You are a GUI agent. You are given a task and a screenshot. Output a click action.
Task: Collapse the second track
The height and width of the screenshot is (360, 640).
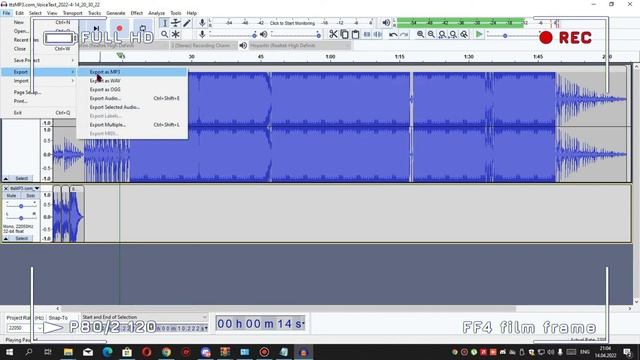6,238
